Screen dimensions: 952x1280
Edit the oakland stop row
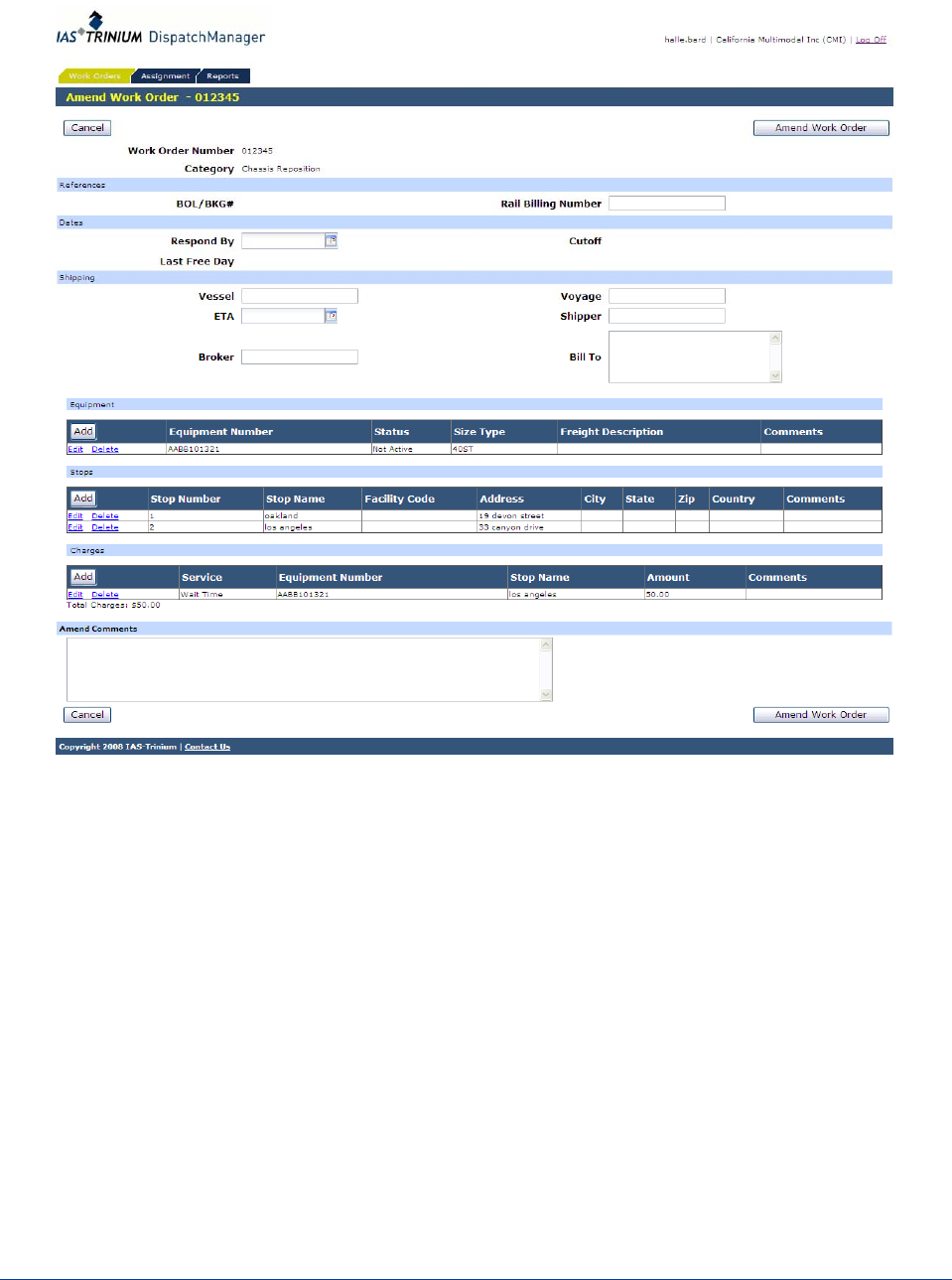[x=75, y=515]
